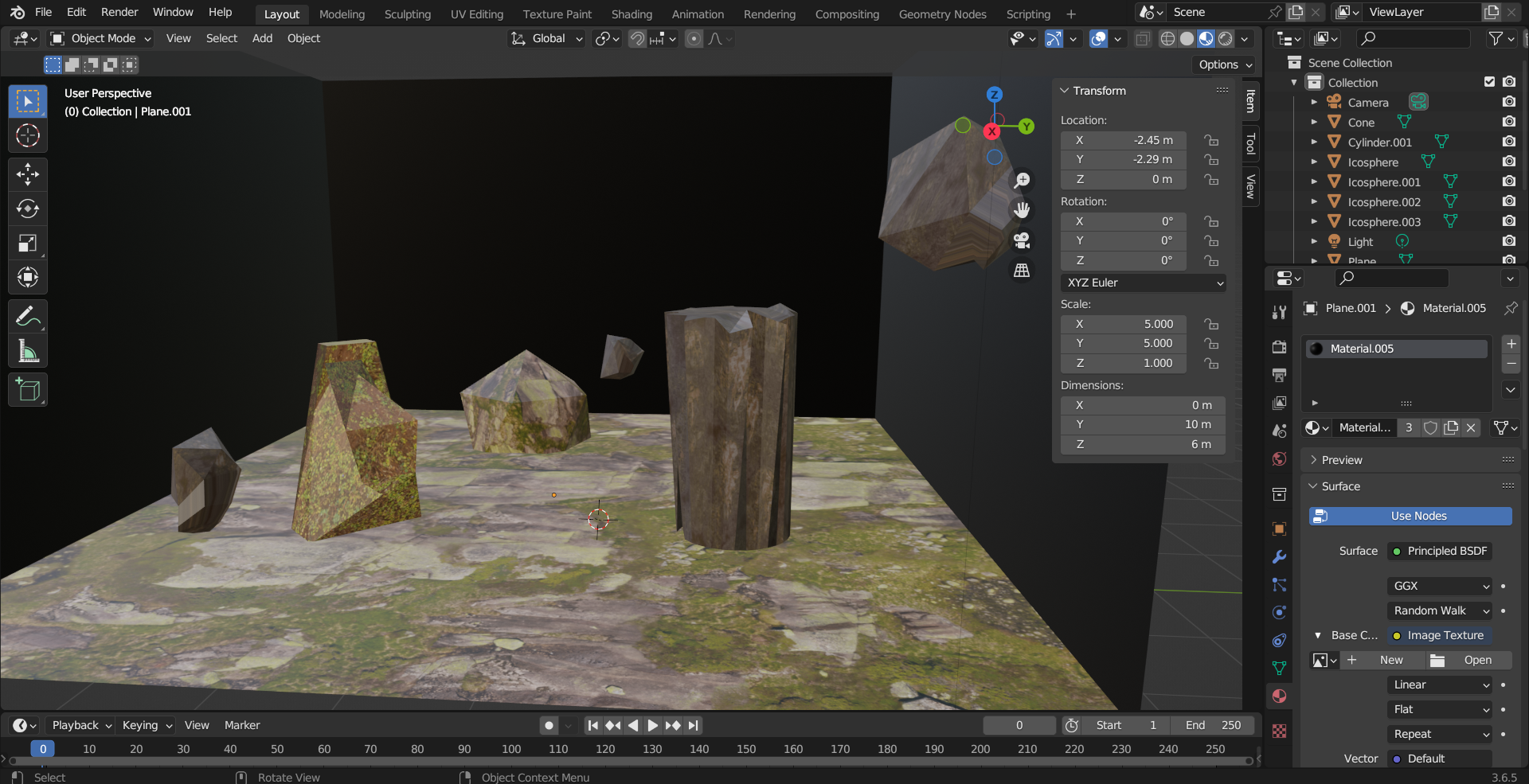Open the Material properties tab icon
Viewport: 1529px width, 784px height.
[x=1279, y=696]
